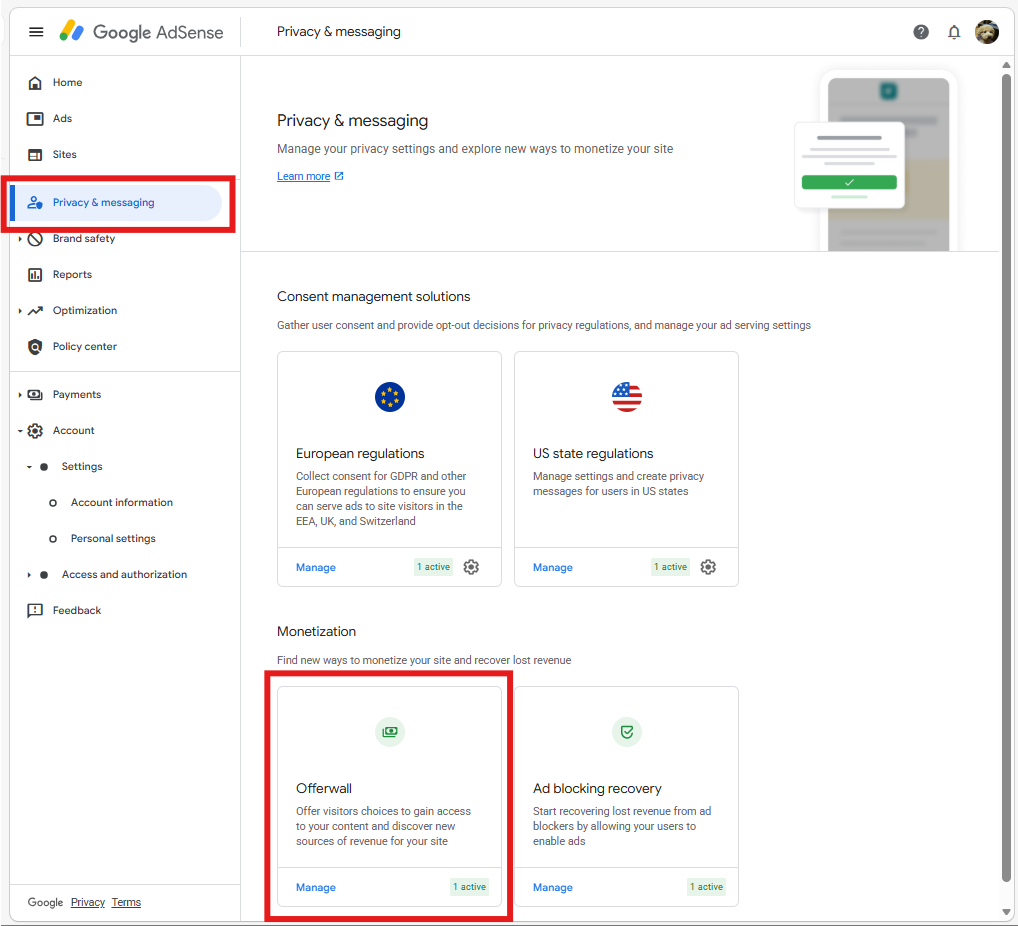Open the hamburger main menu
This screenshot has width=1018, height=926.
pyautogui.click(x=36, y=32)
